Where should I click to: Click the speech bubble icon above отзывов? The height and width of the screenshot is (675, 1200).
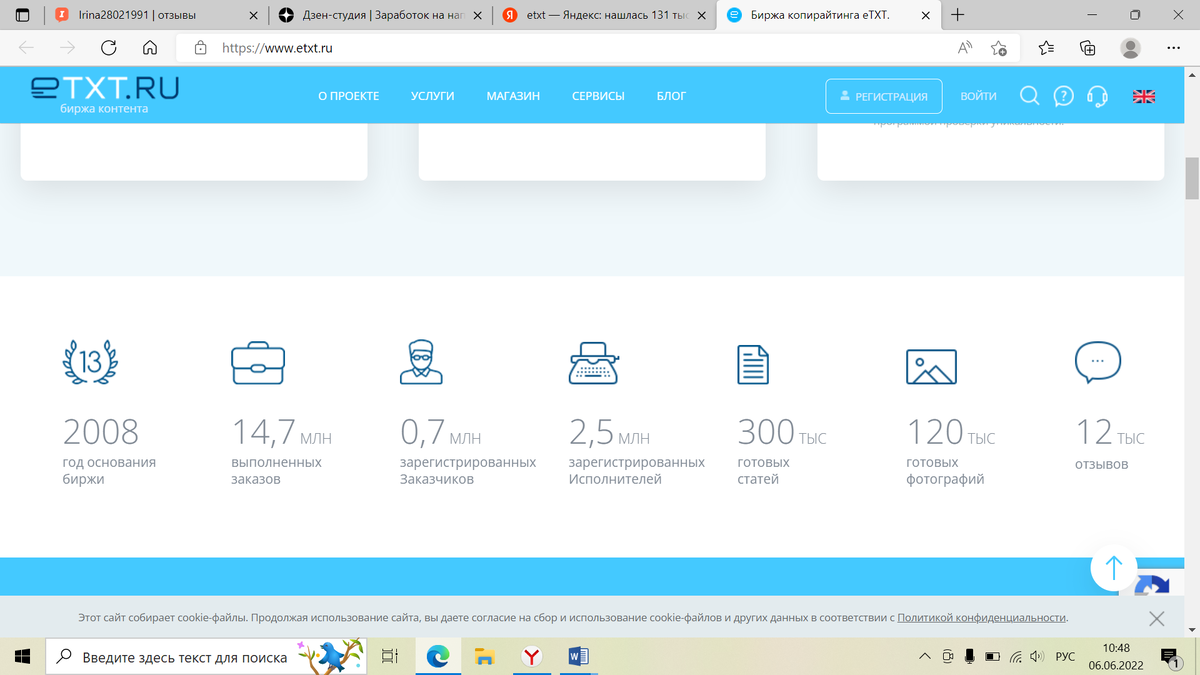tap(1098, 363)
